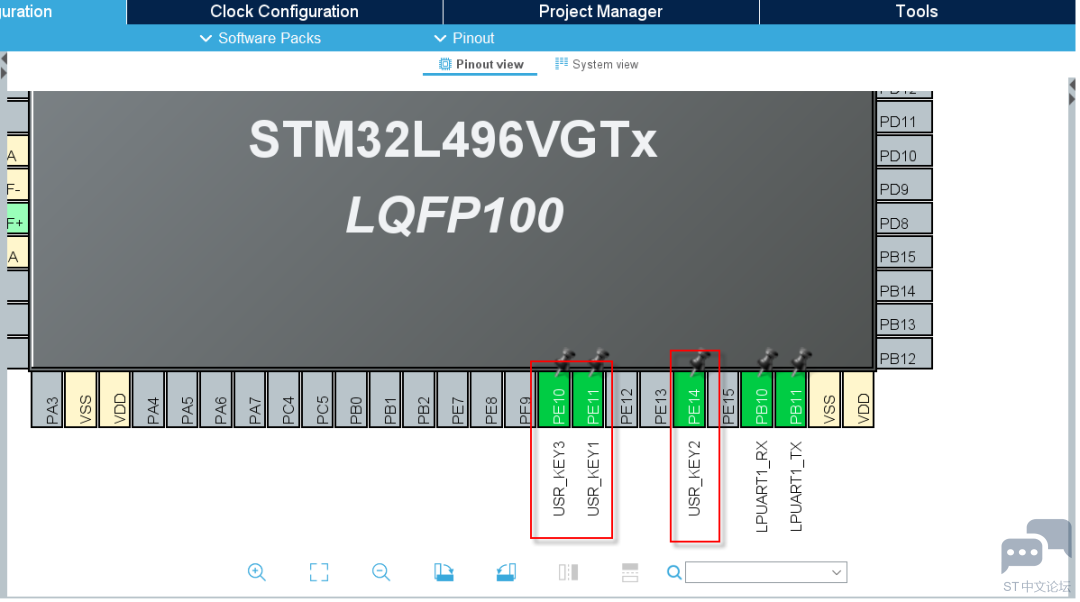Click the pushpin icon above PE14
This screenshot has width=1080, height=602.
tap(700, 360)
